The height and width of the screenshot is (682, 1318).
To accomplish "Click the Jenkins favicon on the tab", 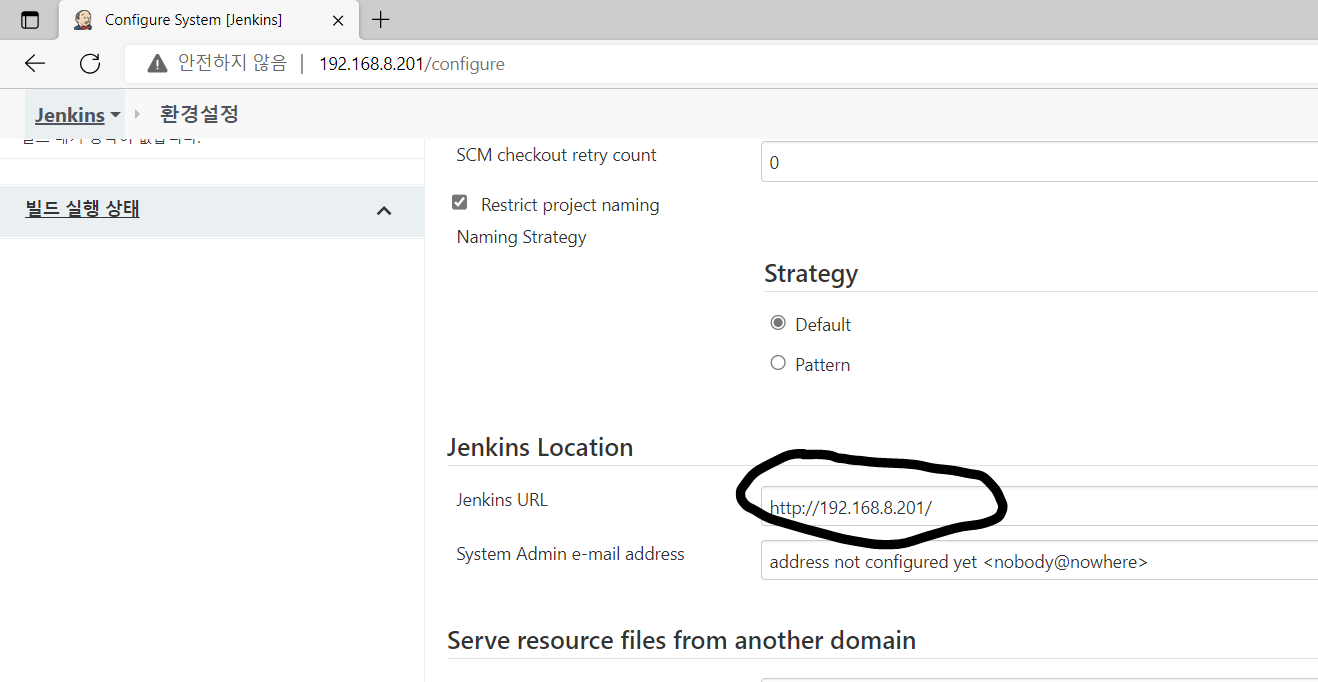I will (83, 20).
